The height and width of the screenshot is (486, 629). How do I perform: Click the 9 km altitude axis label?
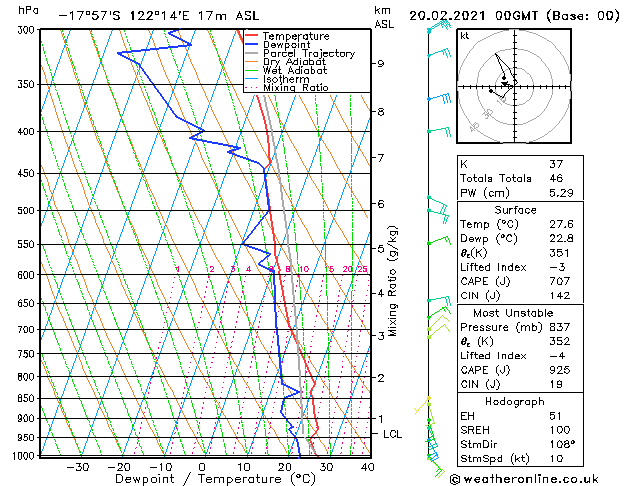[381, 64]
